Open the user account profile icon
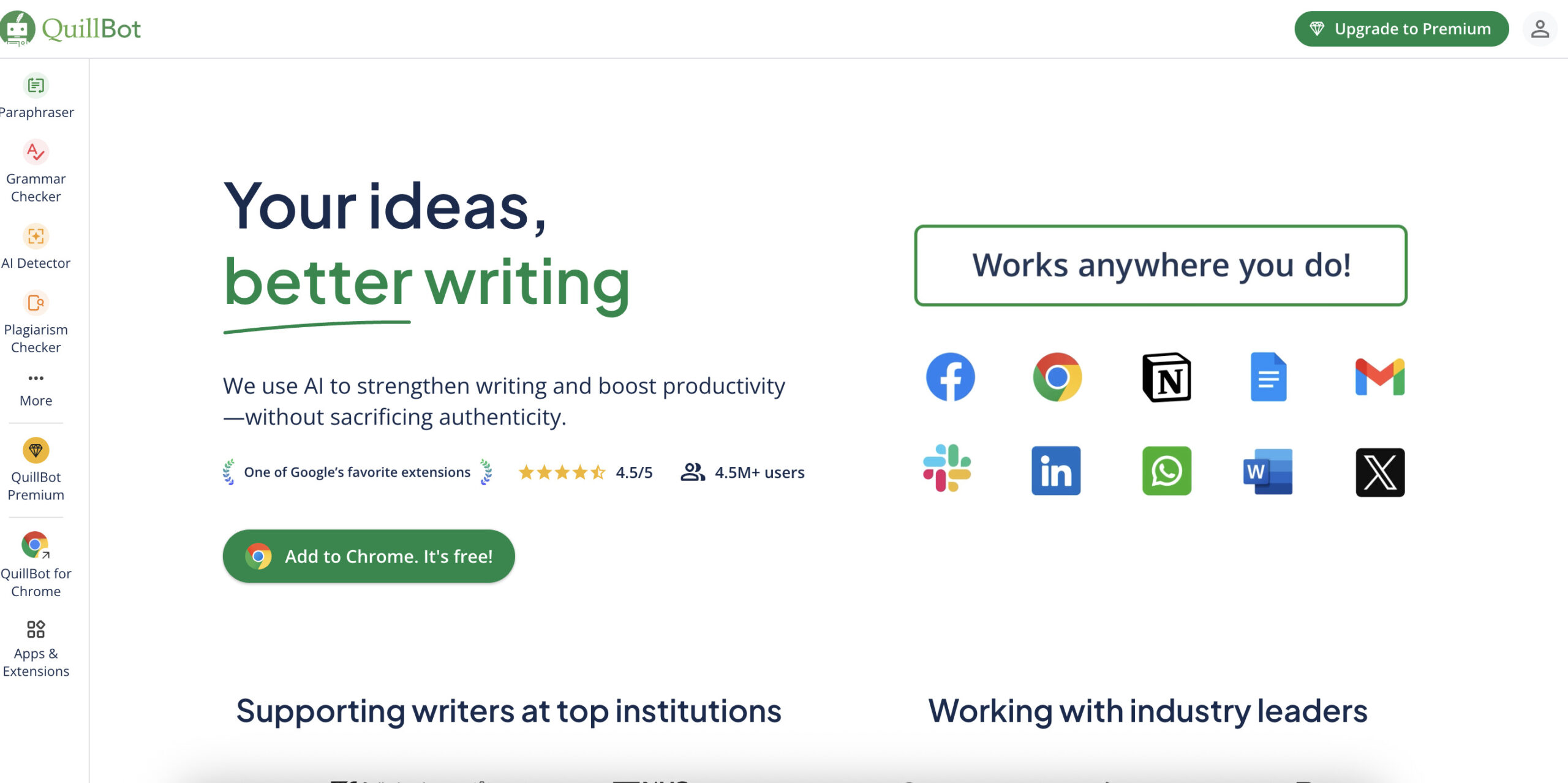1568x783 pixels. (x=1540, y=29)
